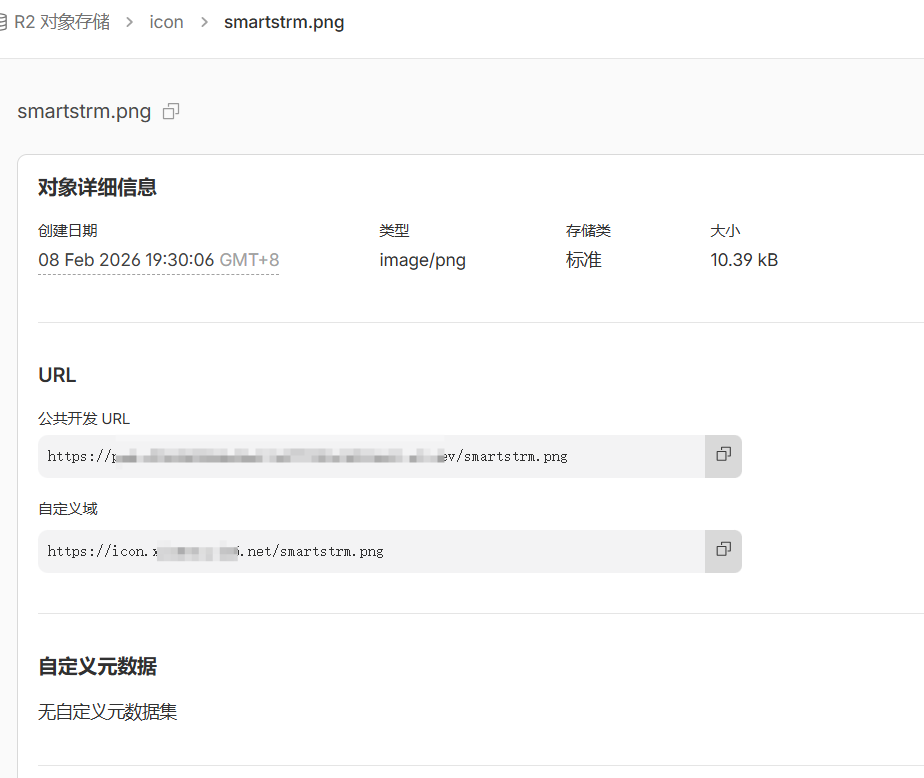
Task: Click the 创建日期 label
Action: point(68,230)
